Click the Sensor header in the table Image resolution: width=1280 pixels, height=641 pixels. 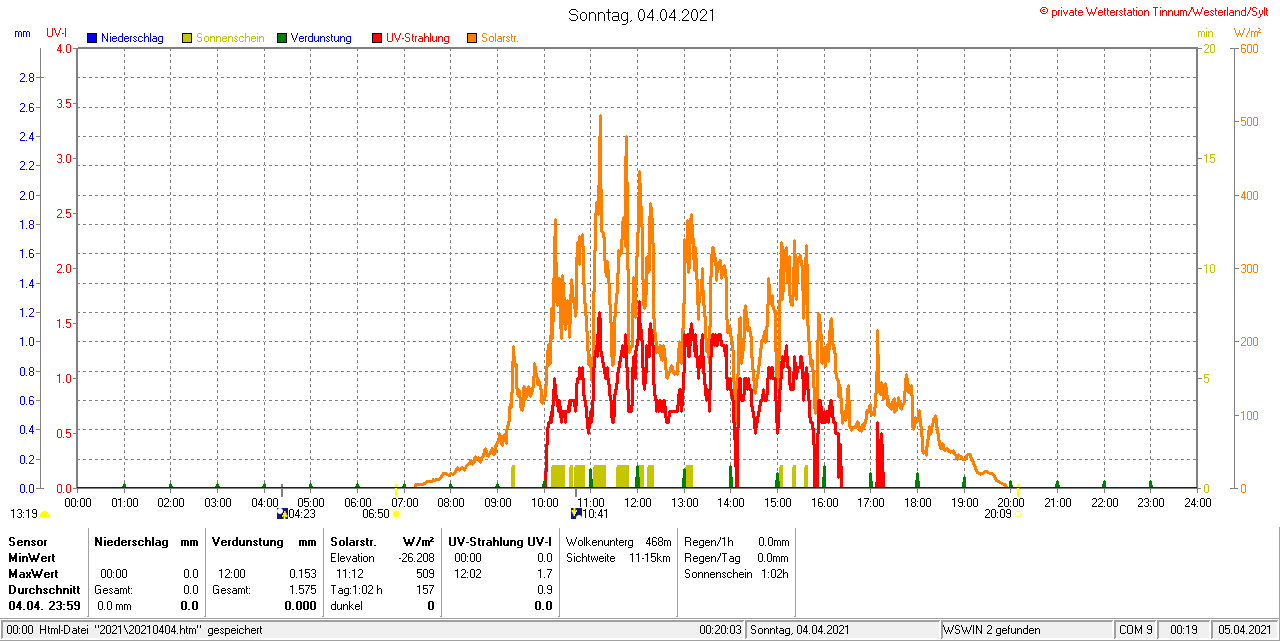27,541
